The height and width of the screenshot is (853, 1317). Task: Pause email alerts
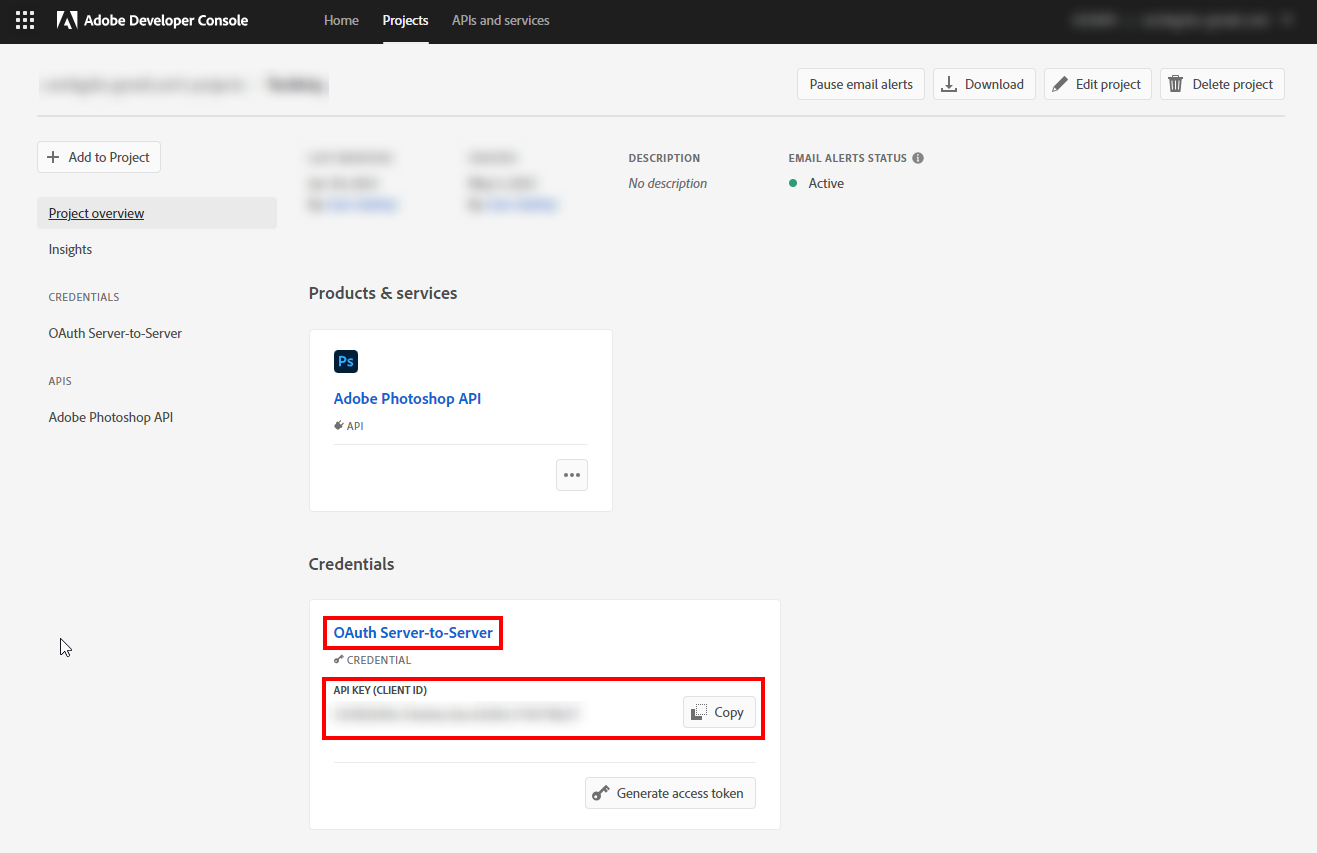pyautogui.click(x=861, y=84)
